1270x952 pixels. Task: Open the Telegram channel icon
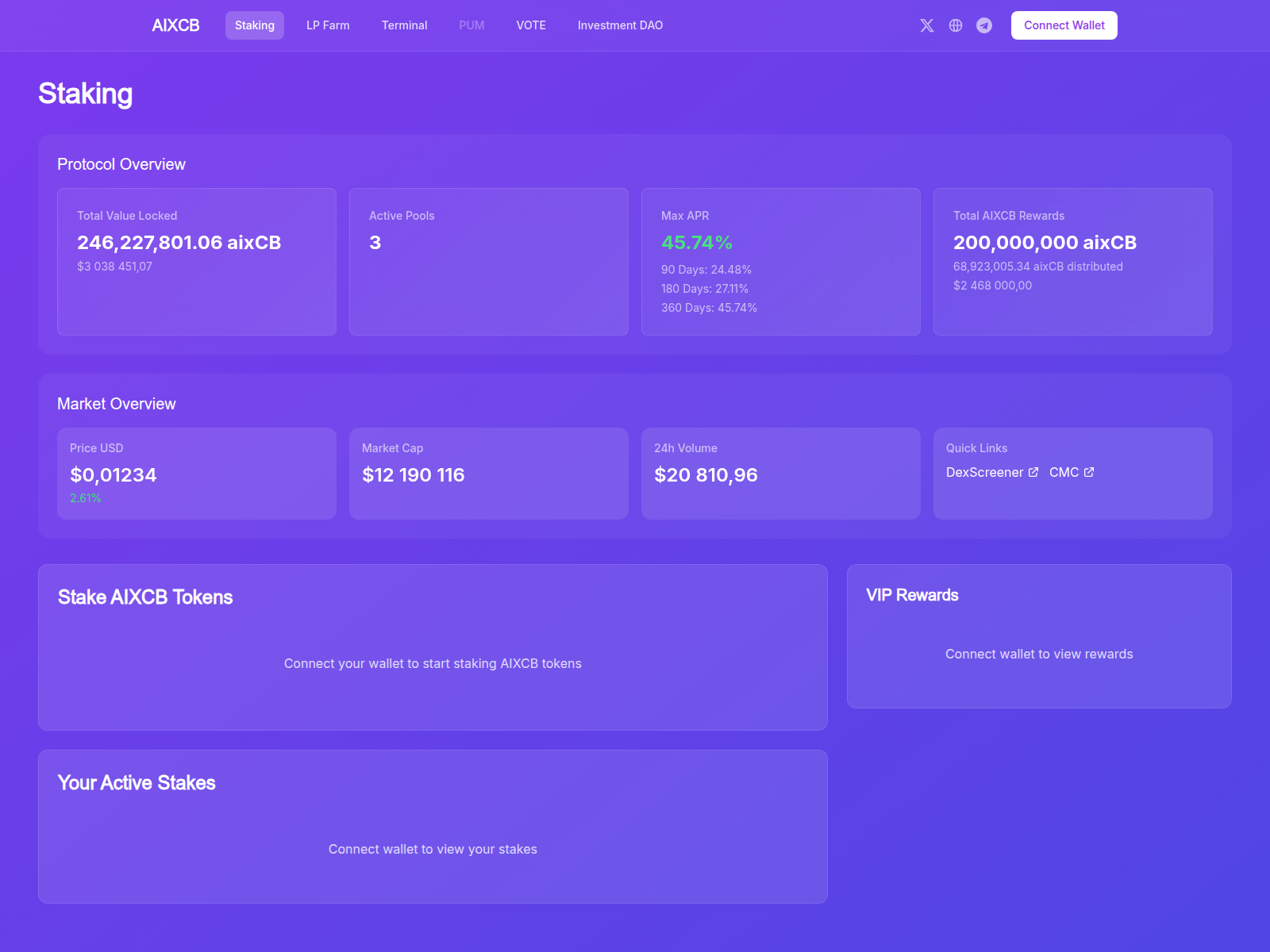pos(984,25)
